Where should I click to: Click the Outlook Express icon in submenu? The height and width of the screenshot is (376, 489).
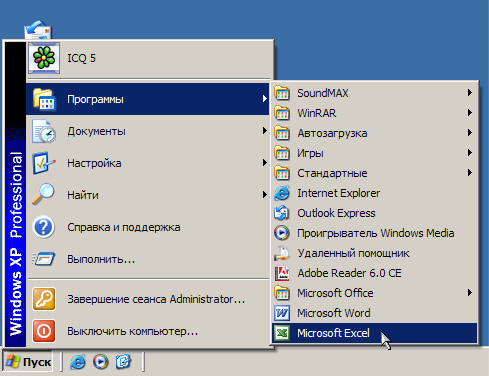point(282,213)
